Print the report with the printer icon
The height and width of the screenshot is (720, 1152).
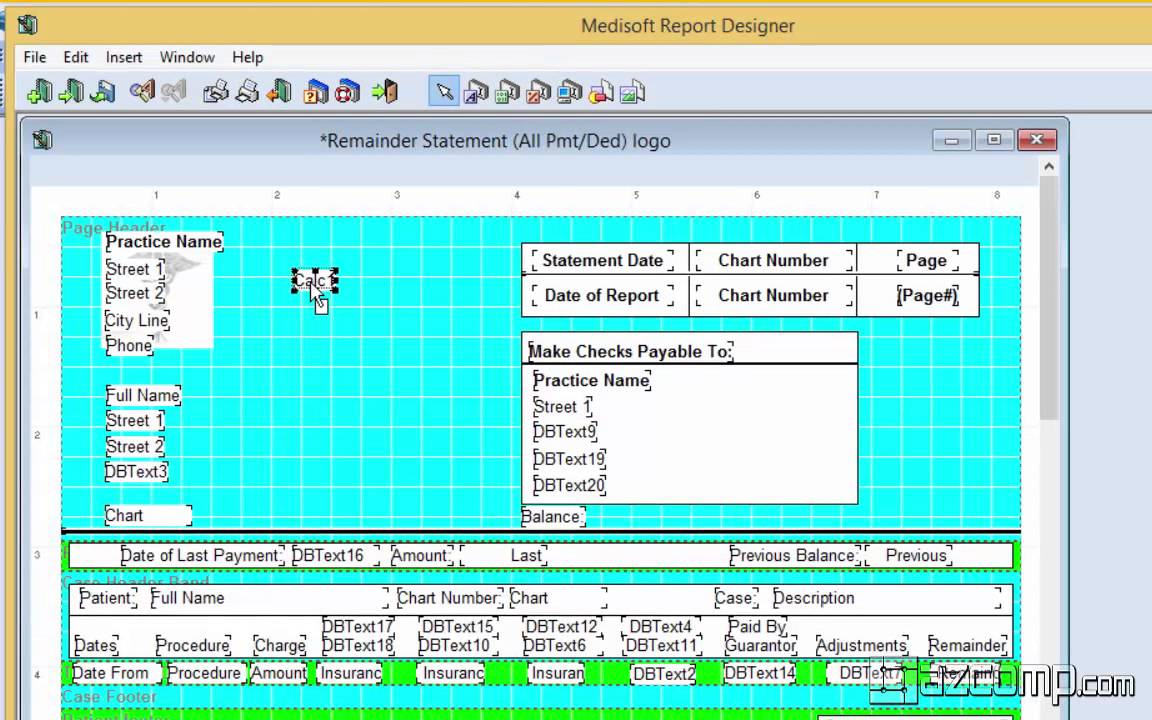pos(247,92)
